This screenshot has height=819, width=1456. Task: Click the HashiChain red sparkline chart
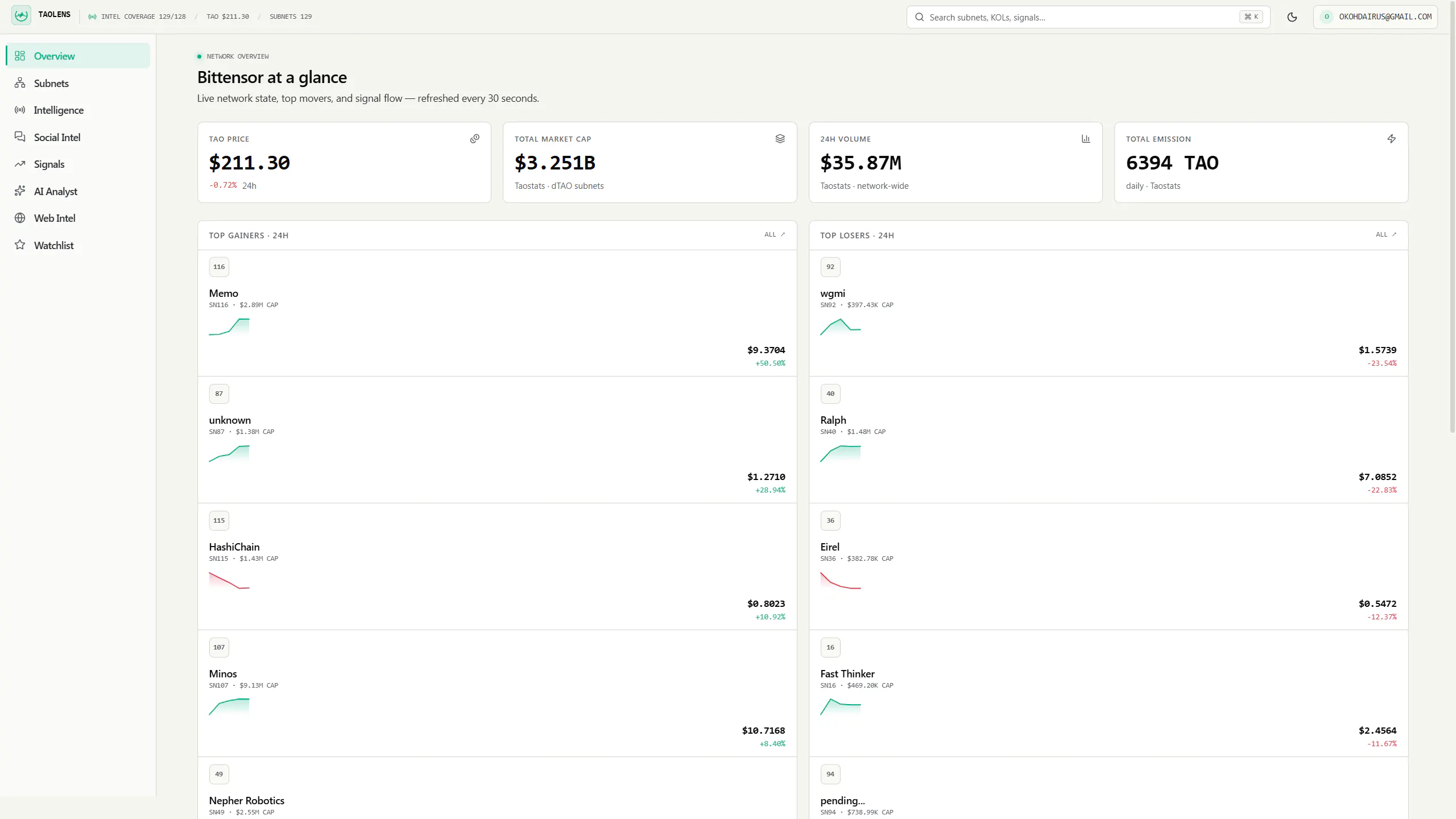point(229,581)
